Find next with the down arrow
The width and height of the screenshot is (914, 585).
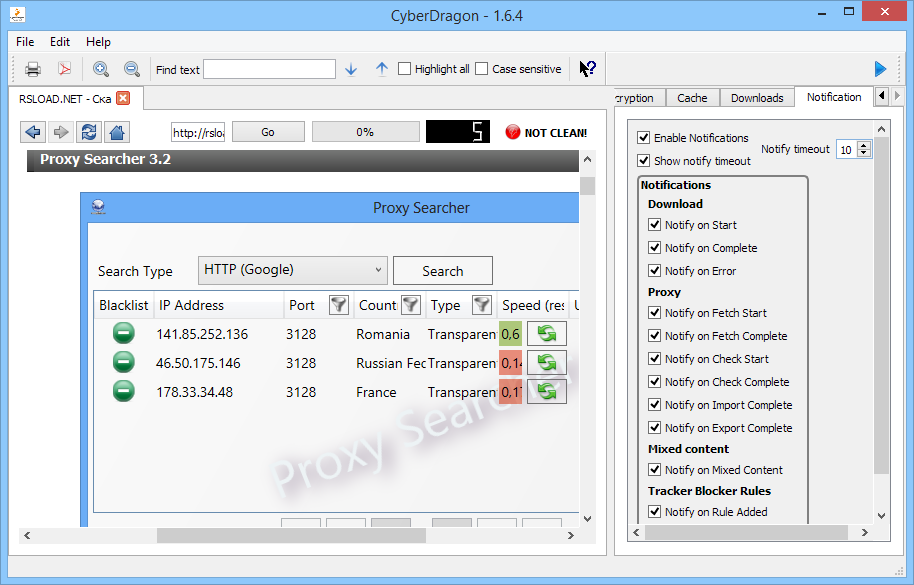(x=351, y=69)
